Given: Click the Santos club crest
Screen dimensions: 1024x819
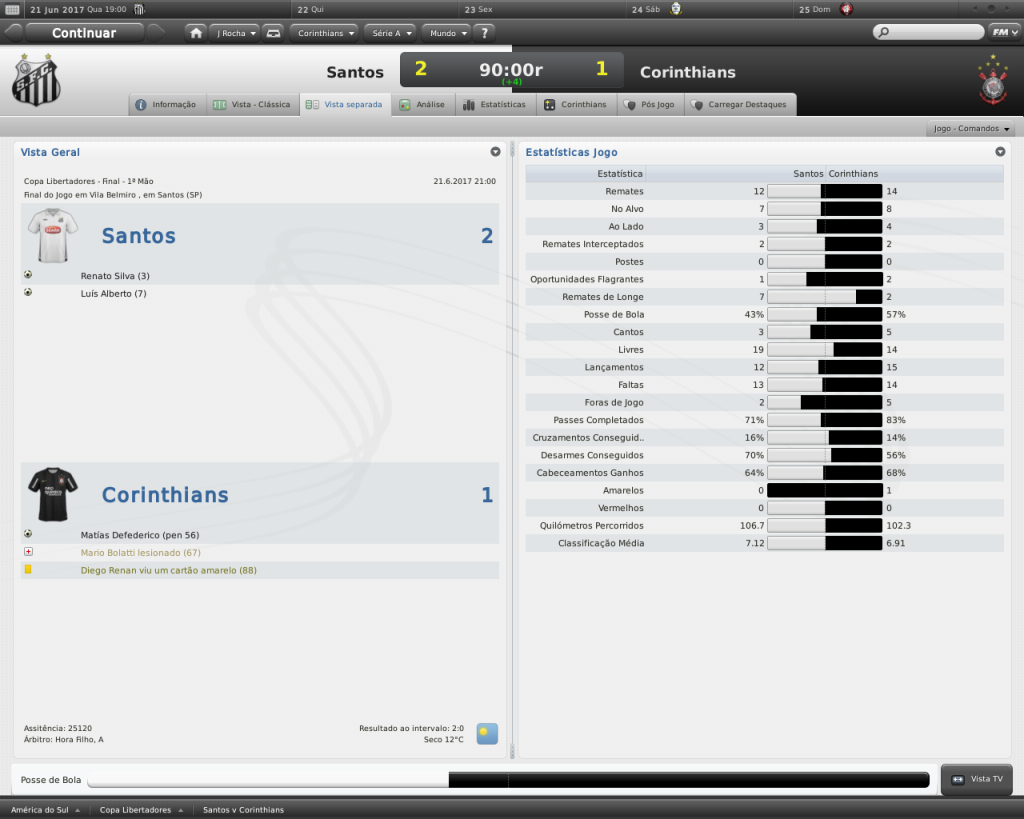Looking at the screenshot, I should [36, 79].
